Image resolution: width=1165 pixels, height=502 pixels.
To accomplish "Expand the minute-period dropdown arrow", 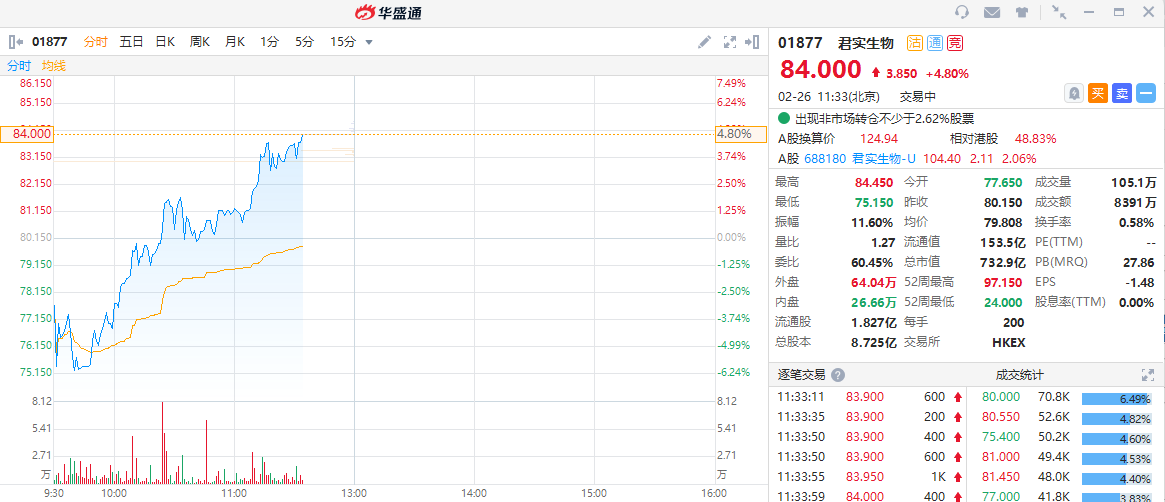I will pos(369,42).
